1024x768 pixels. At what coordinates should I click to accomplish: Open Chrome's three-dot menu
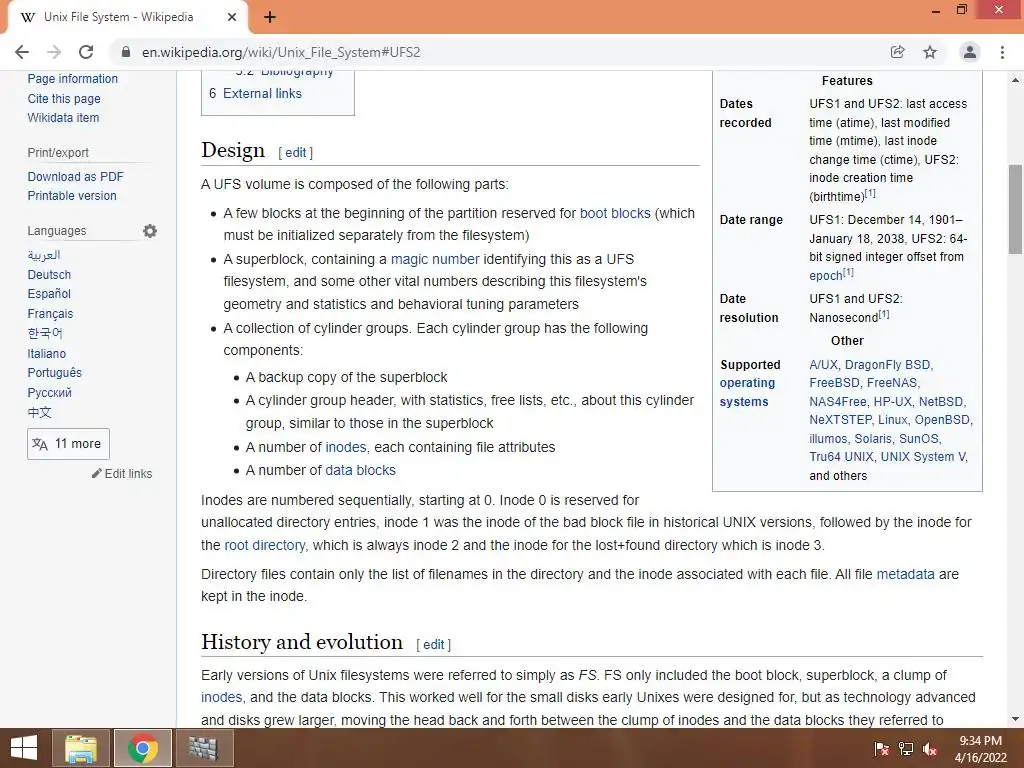pos(1002,52)
